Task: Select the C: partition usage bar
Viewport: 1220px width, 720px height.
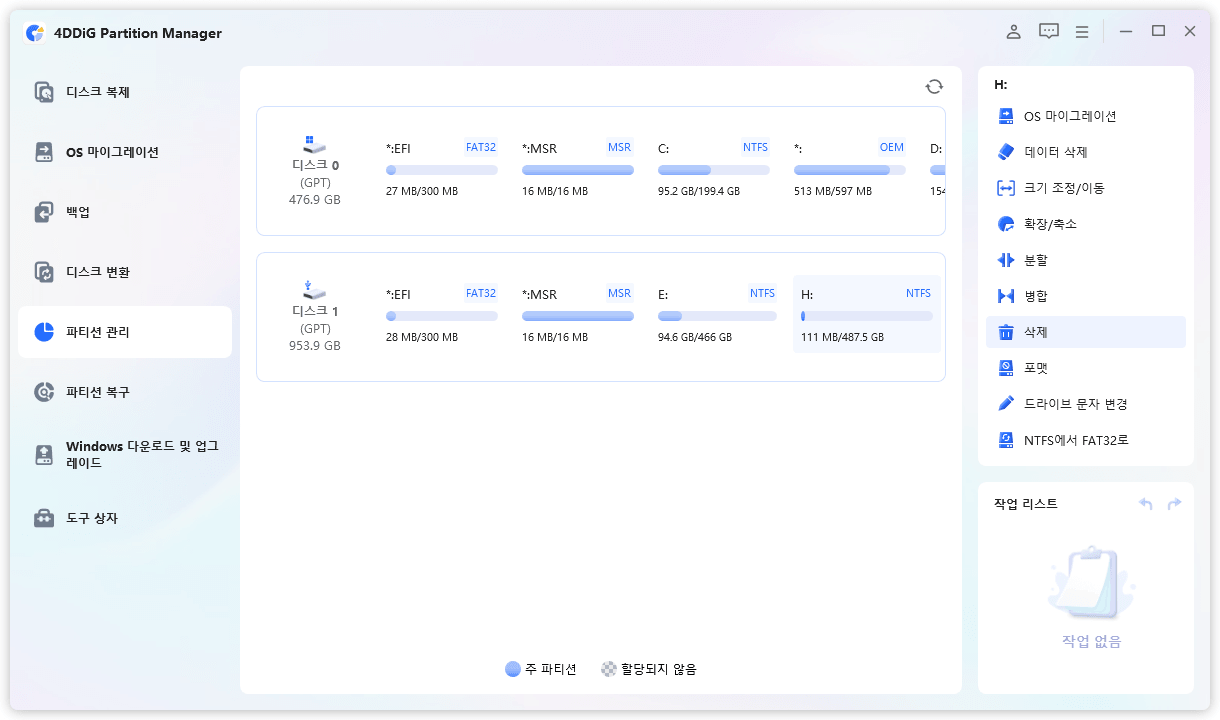Action: tap(713, 170)
